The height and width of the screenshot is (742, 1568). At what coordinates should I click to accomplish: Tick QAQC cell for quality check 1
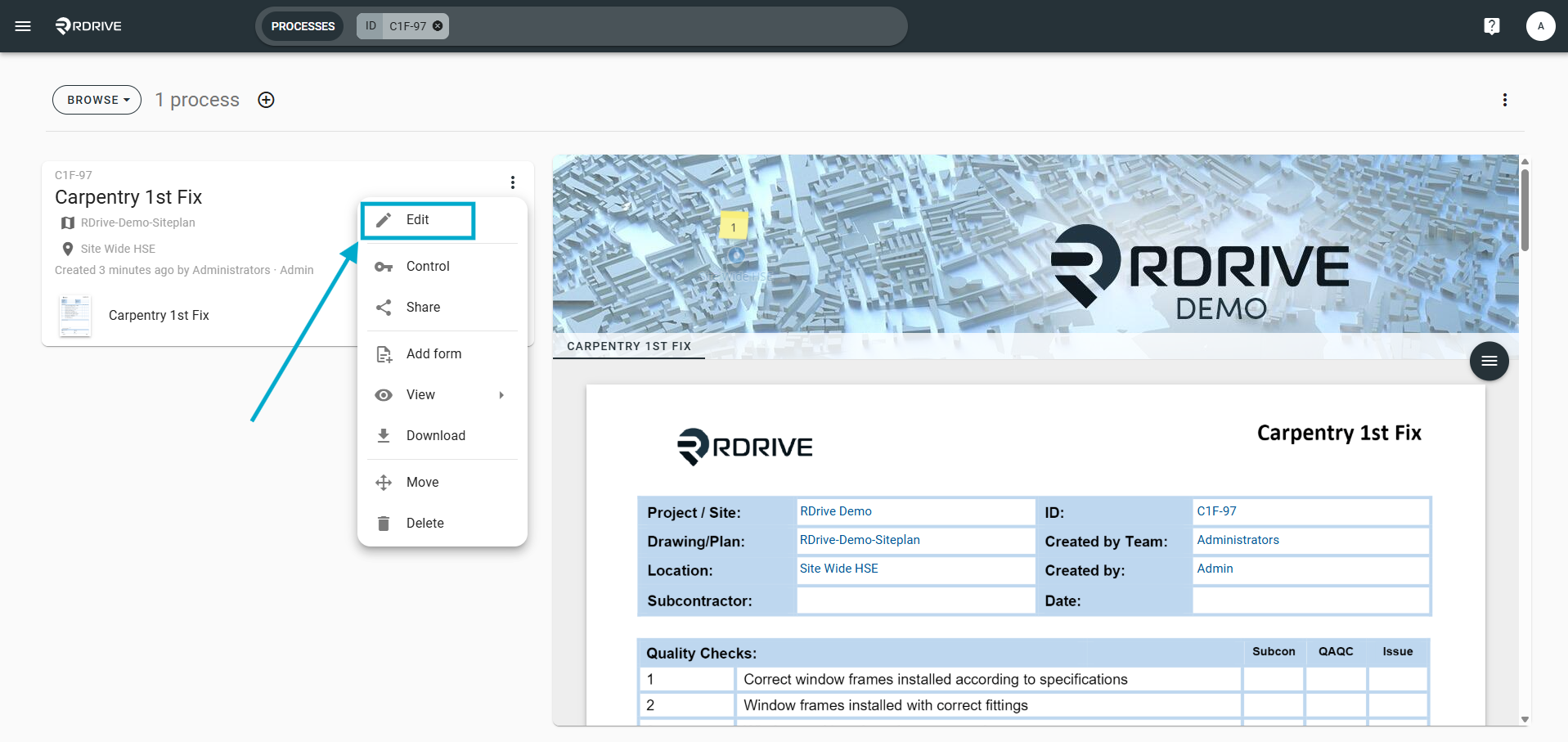point(1336,680)
